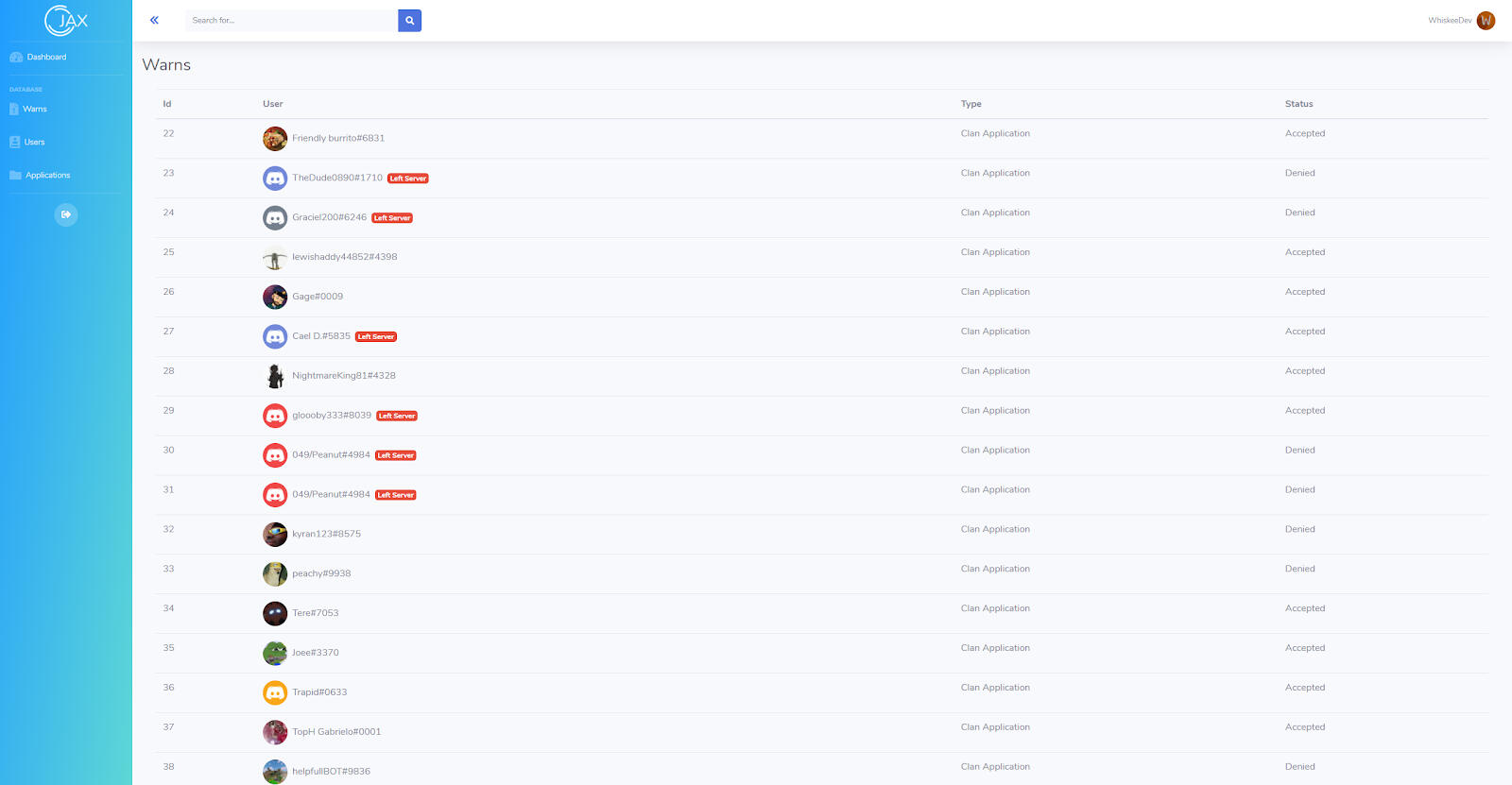Image resolution: width=1512 pixels, height=785 pixels.
Task: Click the kyran123#8575 username
Action: point(326,534)
